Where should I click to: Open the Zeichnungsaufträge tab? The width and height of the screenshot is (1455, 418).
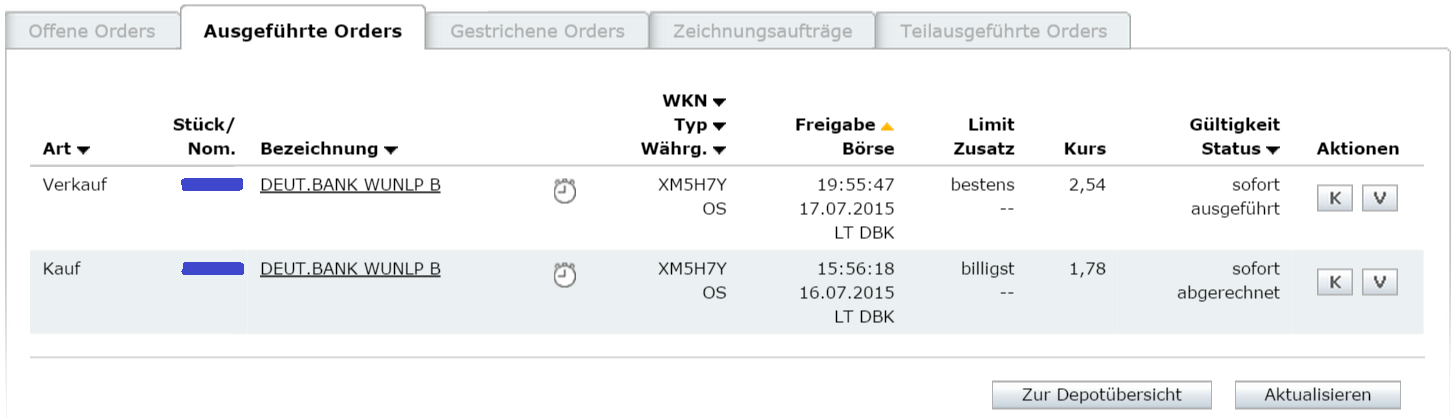[x=762, y=31]
